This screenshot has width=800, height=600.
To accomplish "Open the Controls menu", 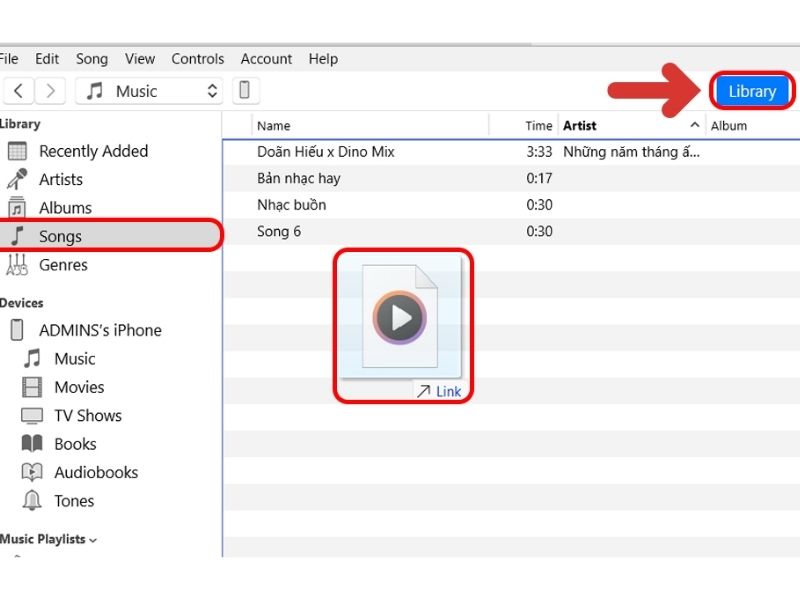I will point(197,59).
